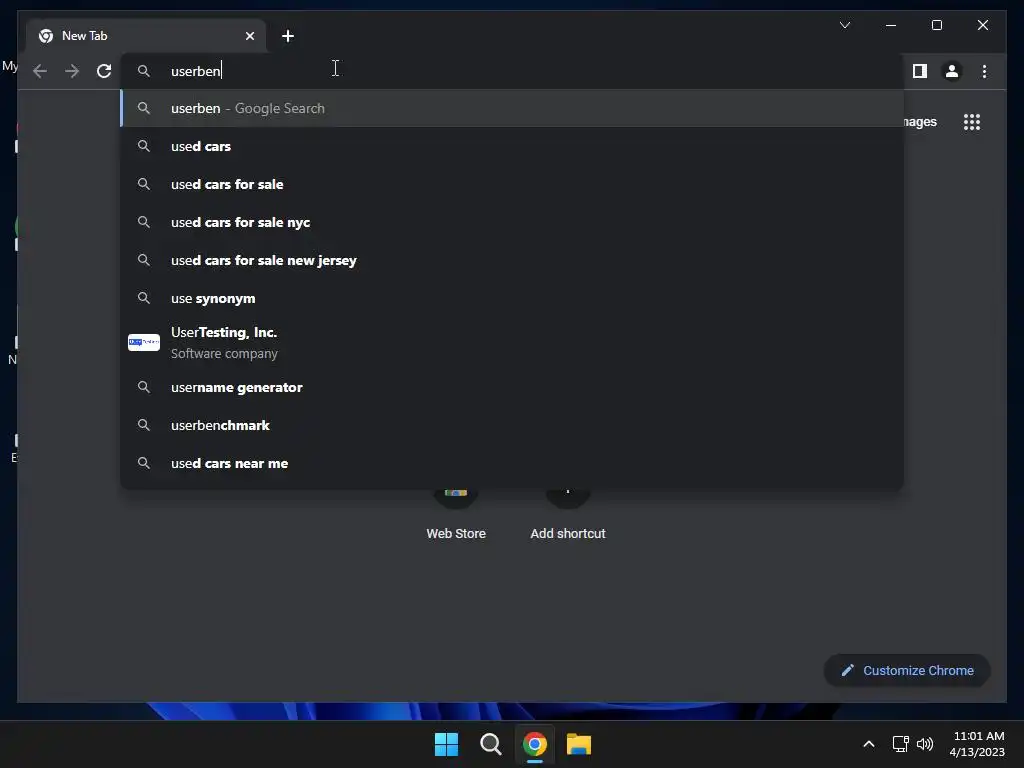
Task: Open the Google apps grid icon
Action: pos(972,122)
